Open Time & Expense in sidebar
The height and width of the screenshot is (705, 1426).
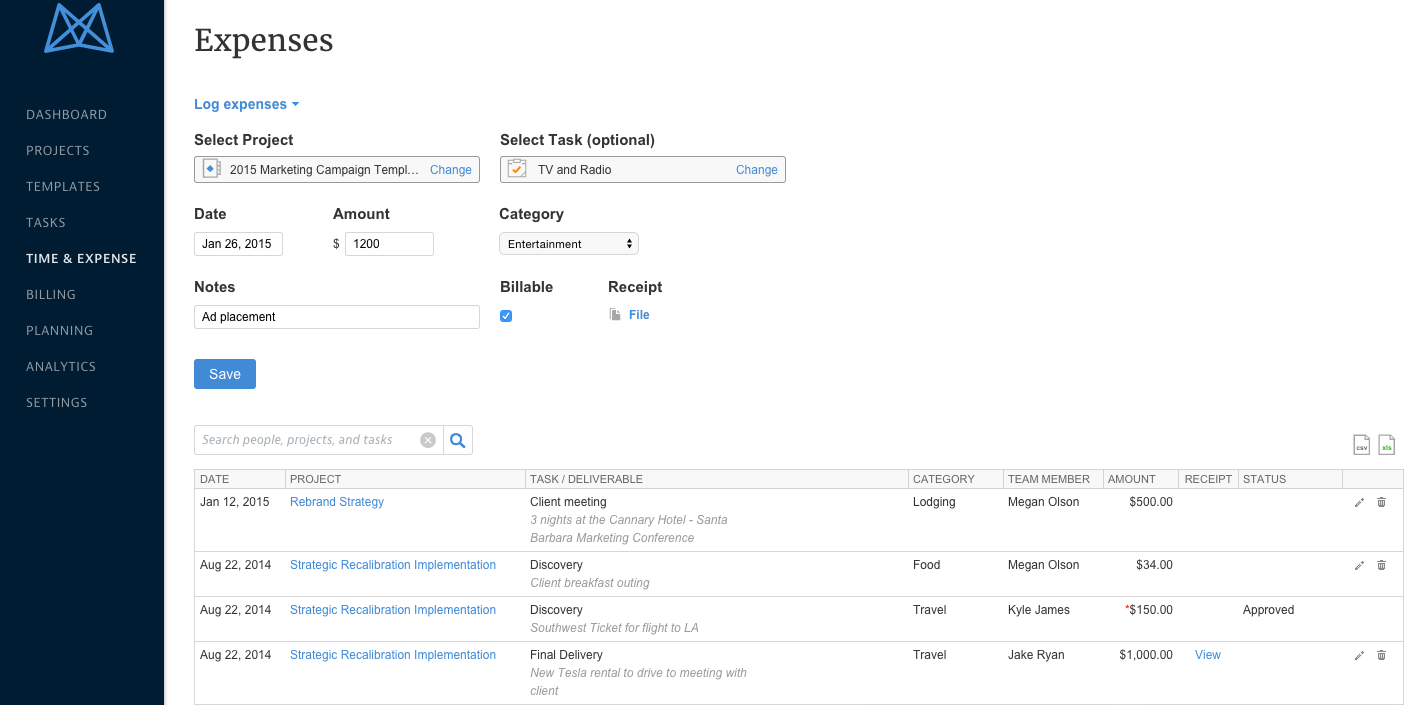coord(81,259)
